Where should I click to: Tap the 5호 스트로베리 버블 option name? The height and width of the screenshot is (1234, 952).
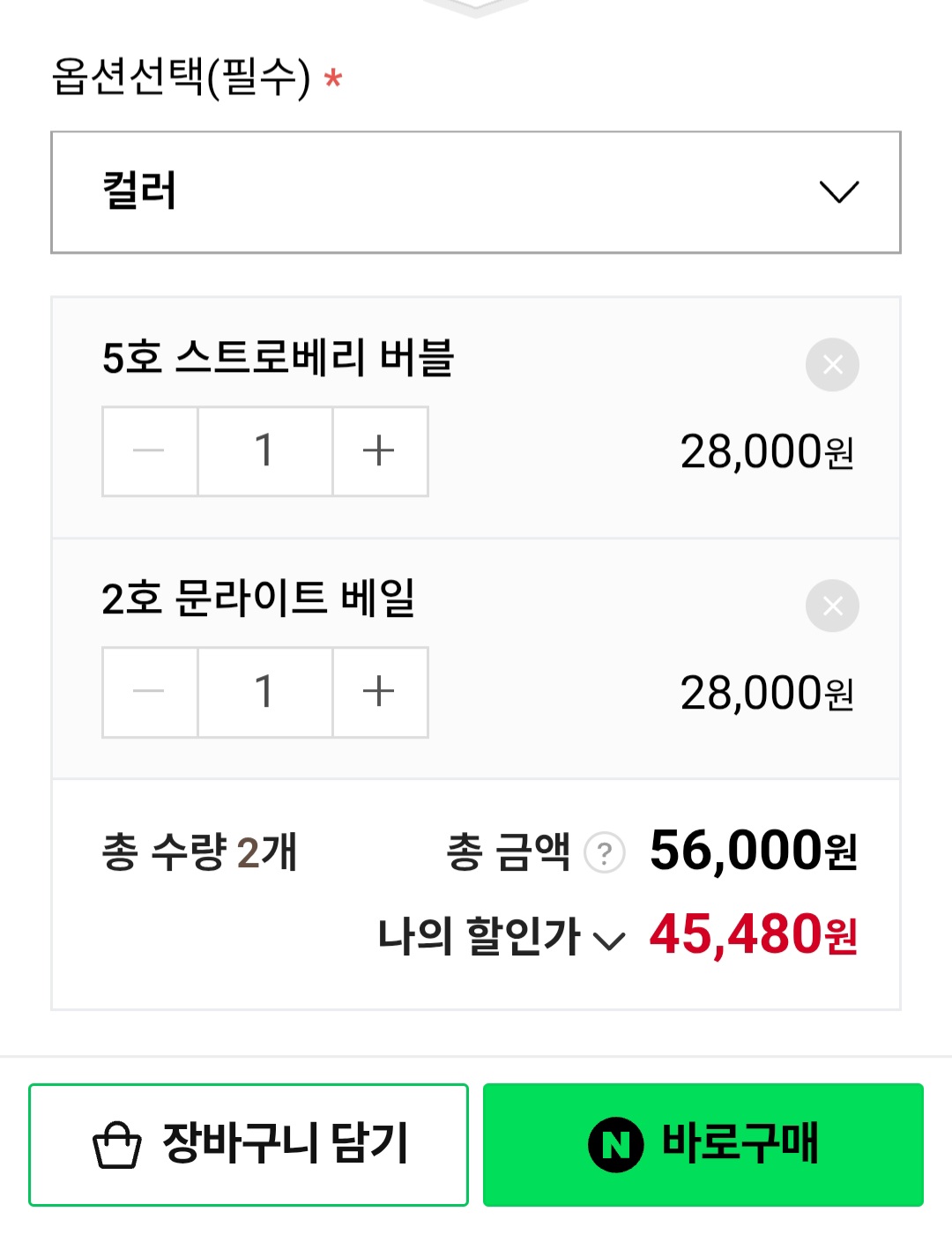click(x=278, y=358)
